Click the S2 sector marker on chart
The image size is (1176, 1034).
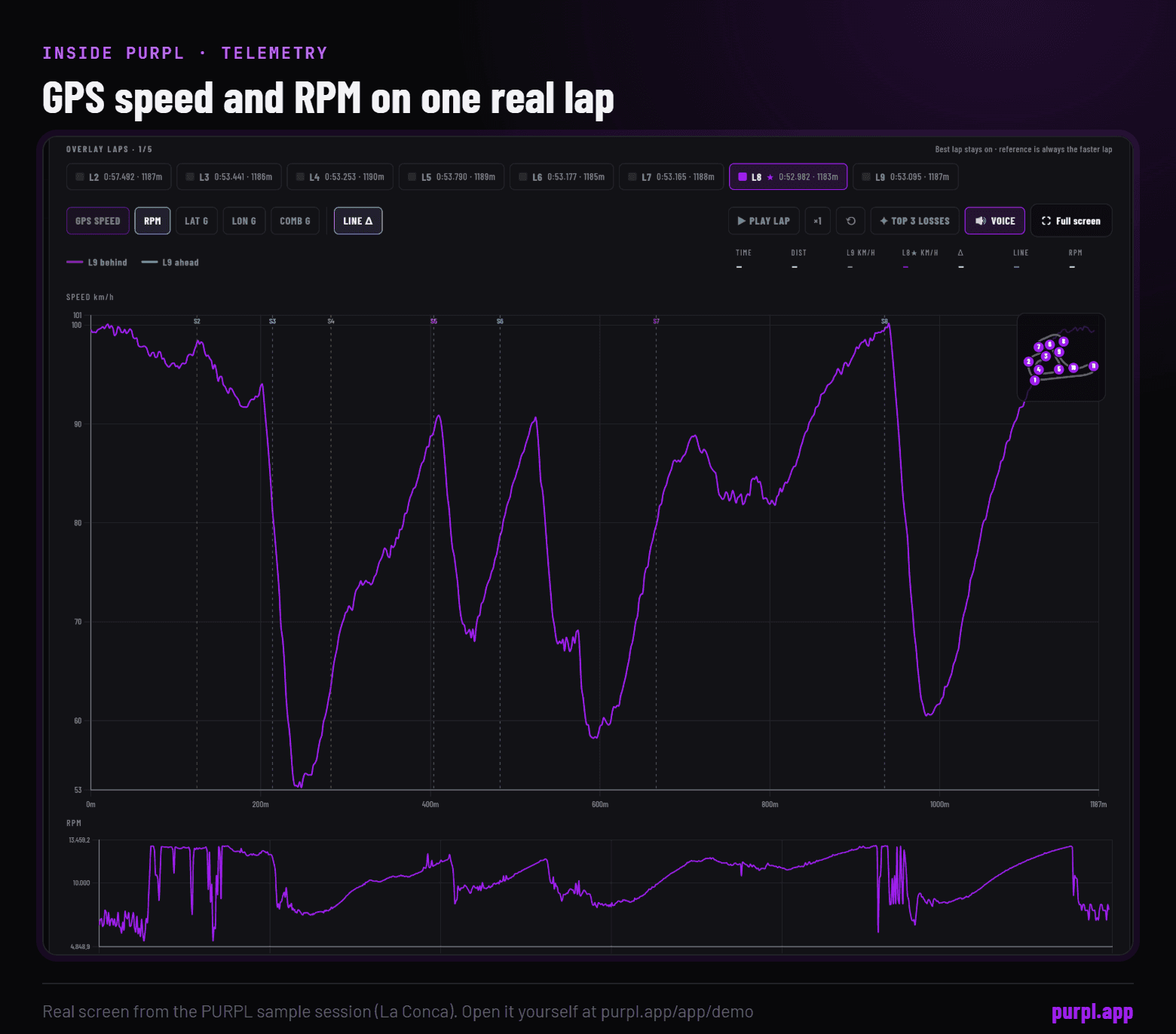coord(197,321)
